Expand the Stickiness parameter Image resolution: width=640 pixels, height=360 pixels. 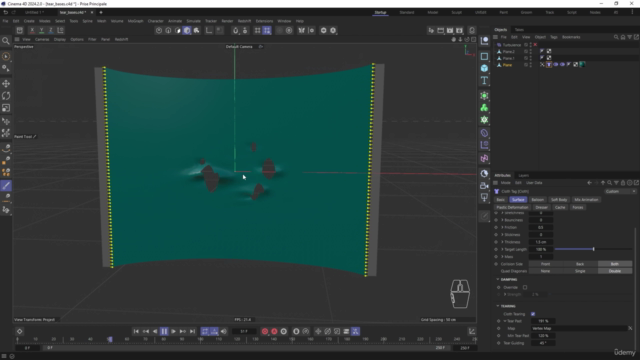click(502, 235)
